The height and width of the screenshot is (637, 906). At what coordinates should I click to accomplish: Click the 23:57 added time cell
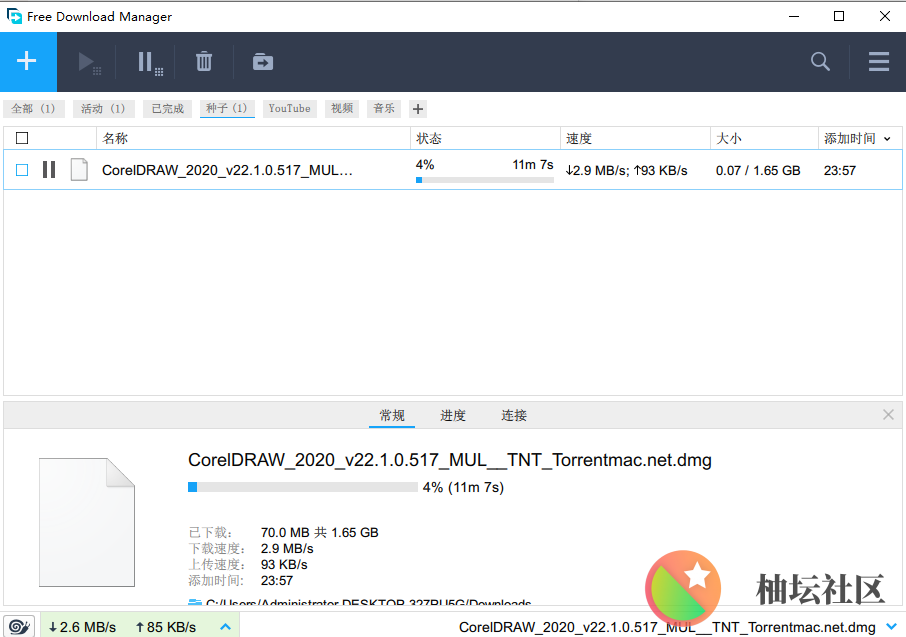tap(840, 170)
